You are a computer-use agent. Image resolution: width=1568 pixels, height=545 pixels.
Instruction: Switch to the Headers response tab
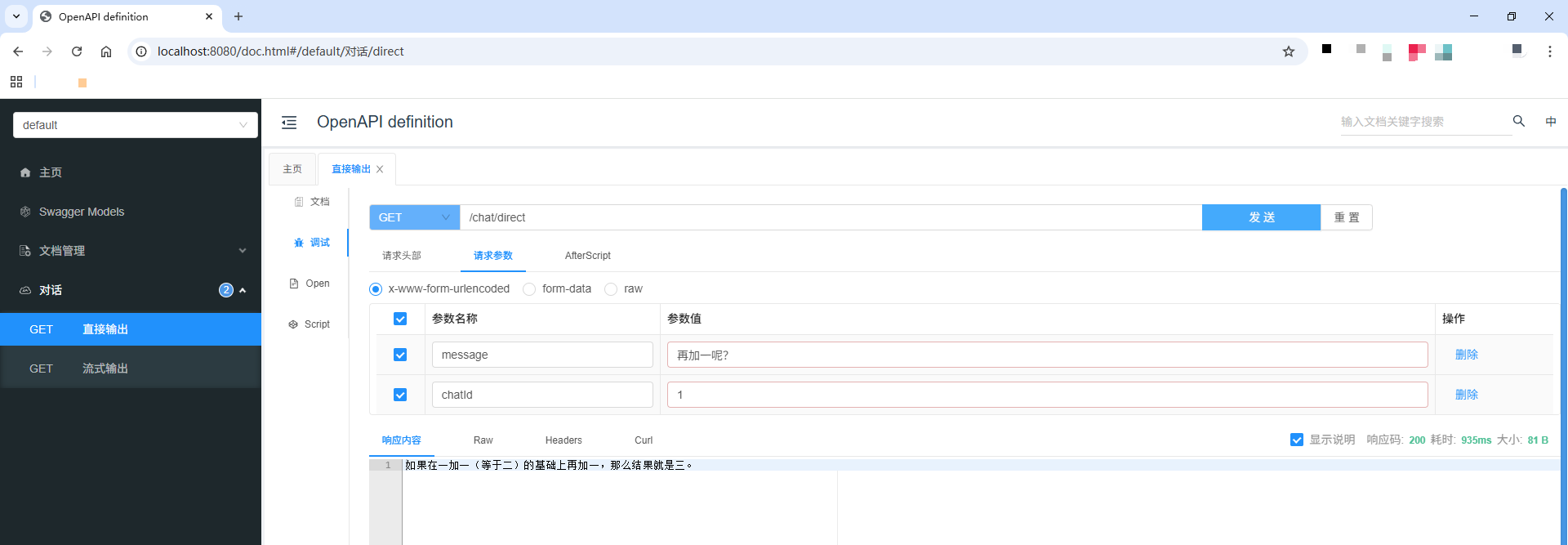pos(563,440)
